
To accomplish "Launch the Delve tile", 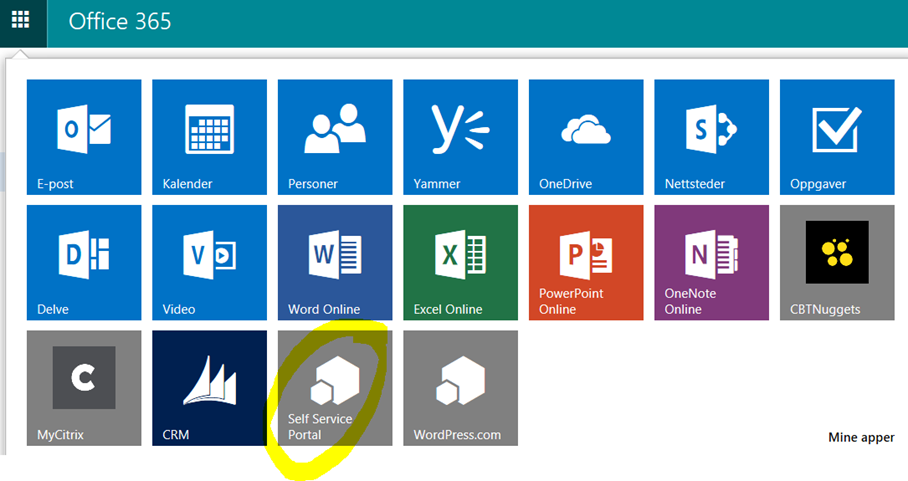I will point(84,263).
